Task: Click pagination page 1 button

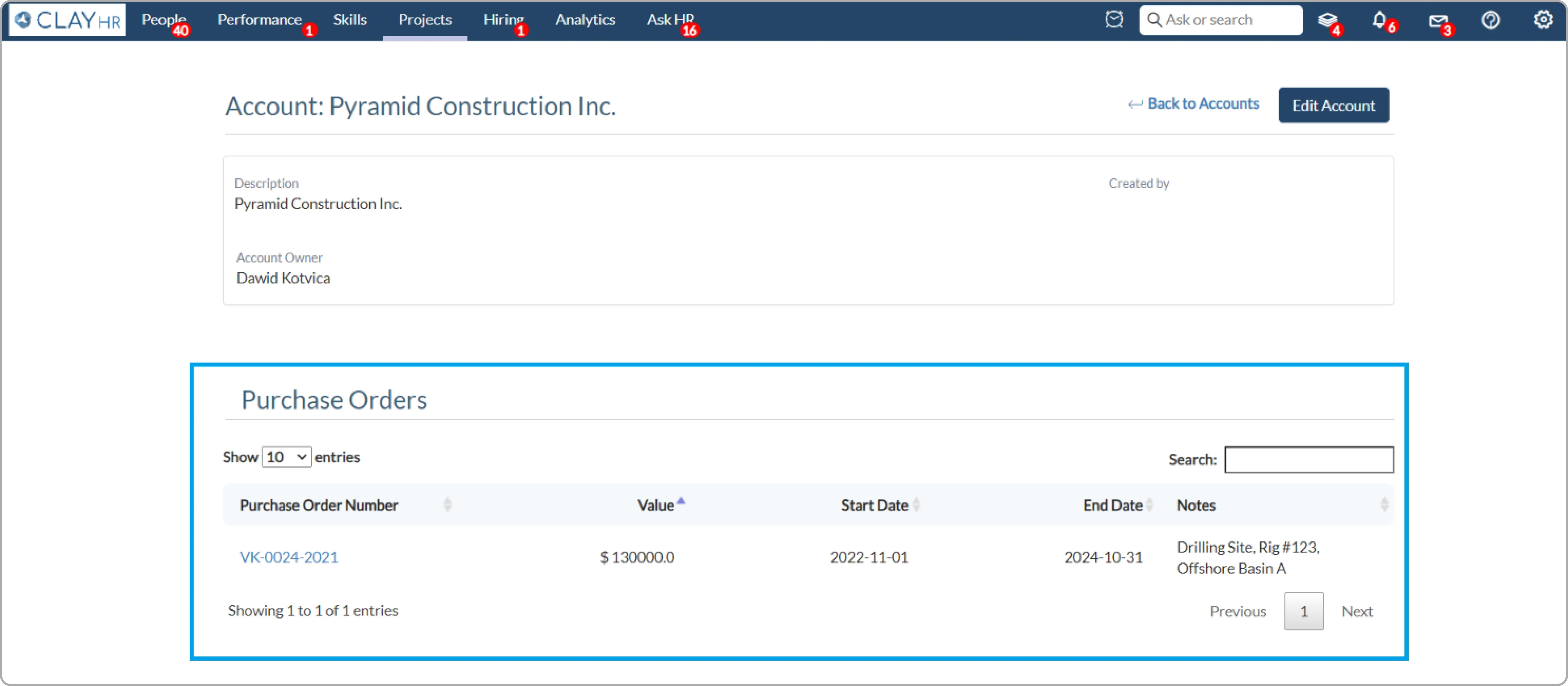Action: click(x=1303, y=611)
